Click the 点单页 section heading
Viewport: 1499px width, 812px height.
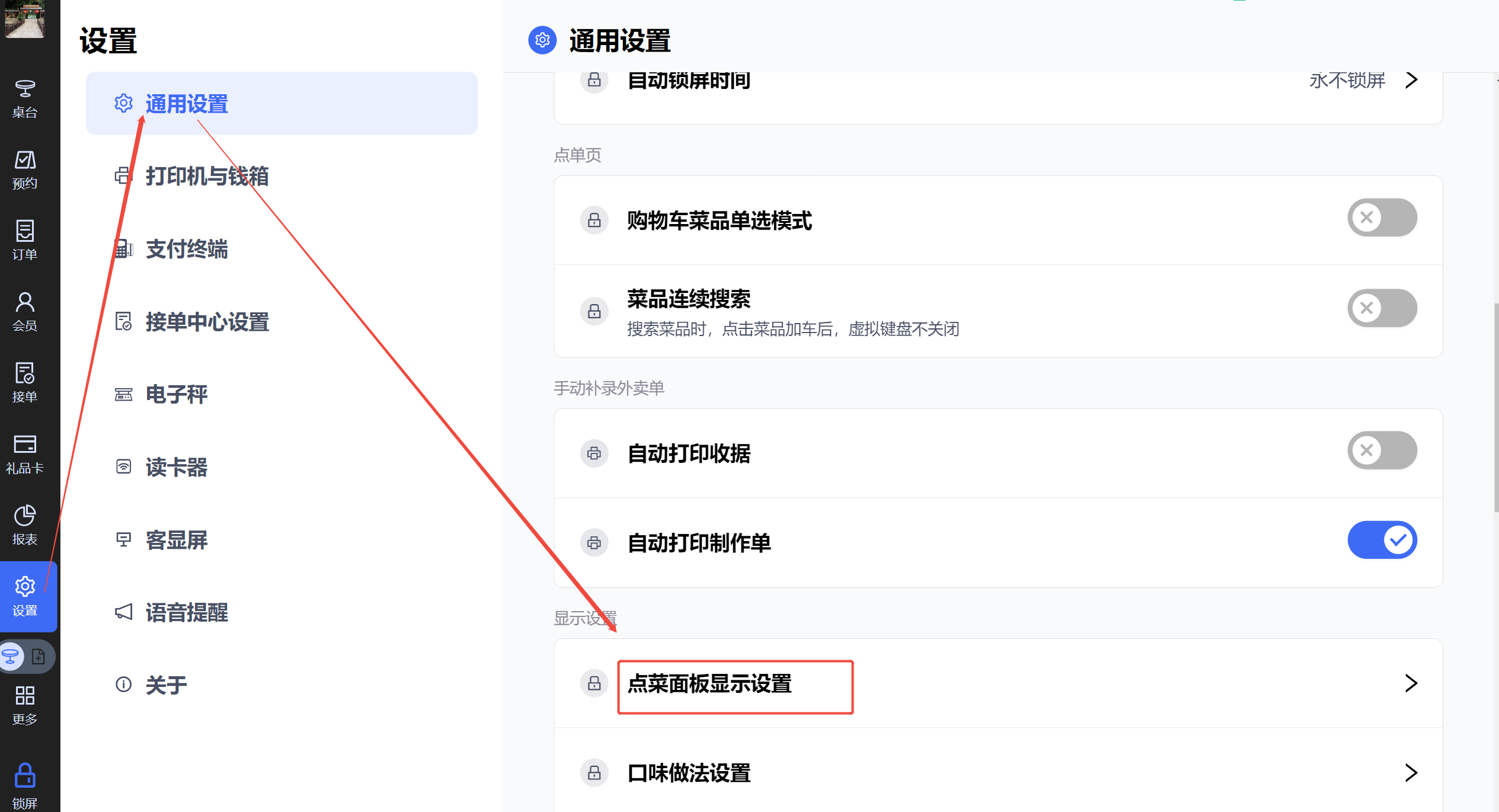click(577, 155)
